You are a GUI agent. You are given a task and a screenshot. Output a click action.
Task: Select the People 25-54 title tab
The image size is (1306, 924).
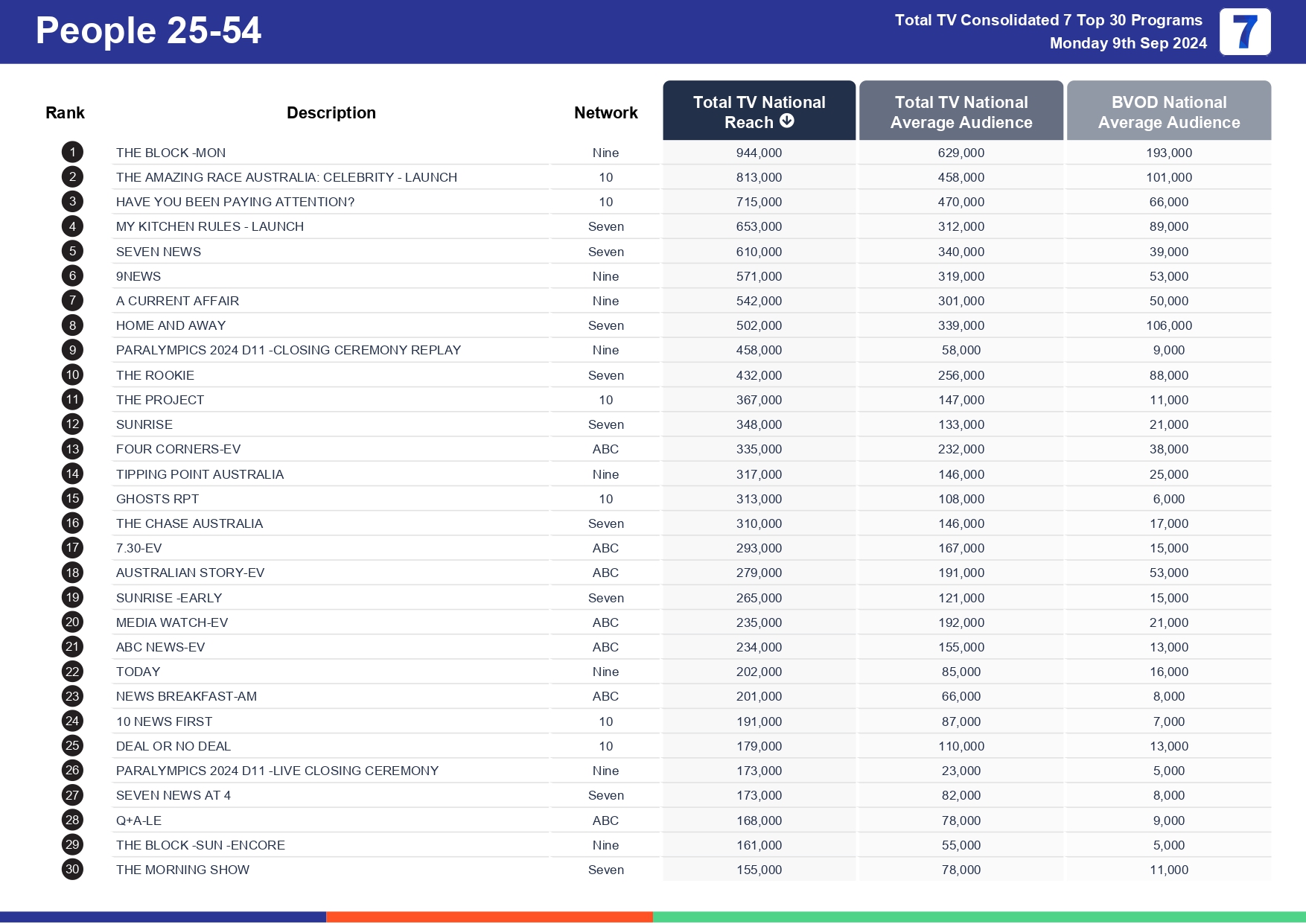coord(147,31)
